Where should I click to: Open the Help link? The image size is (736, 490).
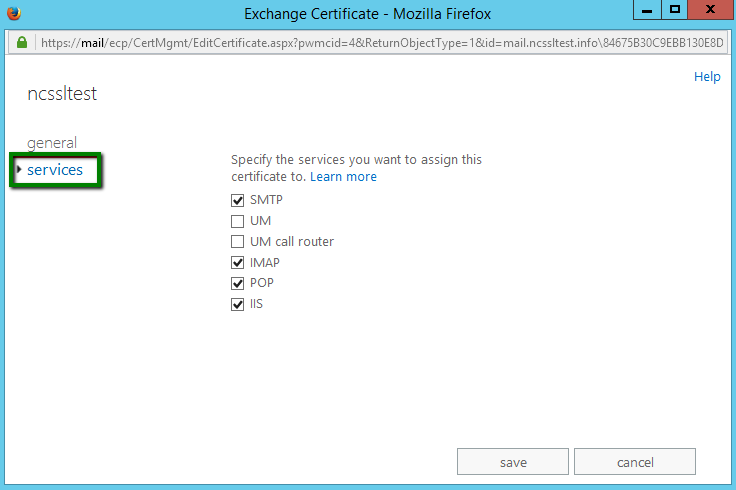click(707, 77)
